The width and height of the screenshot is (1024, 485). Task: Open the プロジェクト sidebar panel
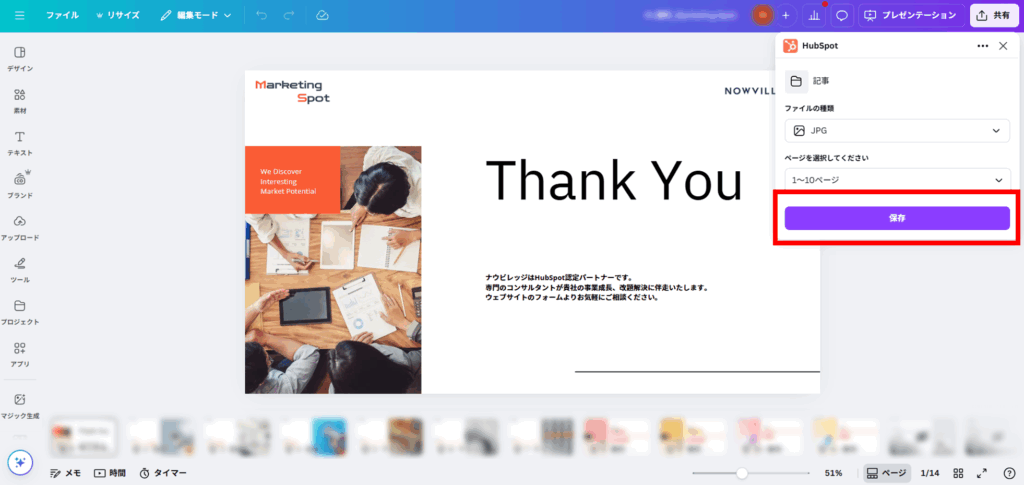tap(20, 312)
